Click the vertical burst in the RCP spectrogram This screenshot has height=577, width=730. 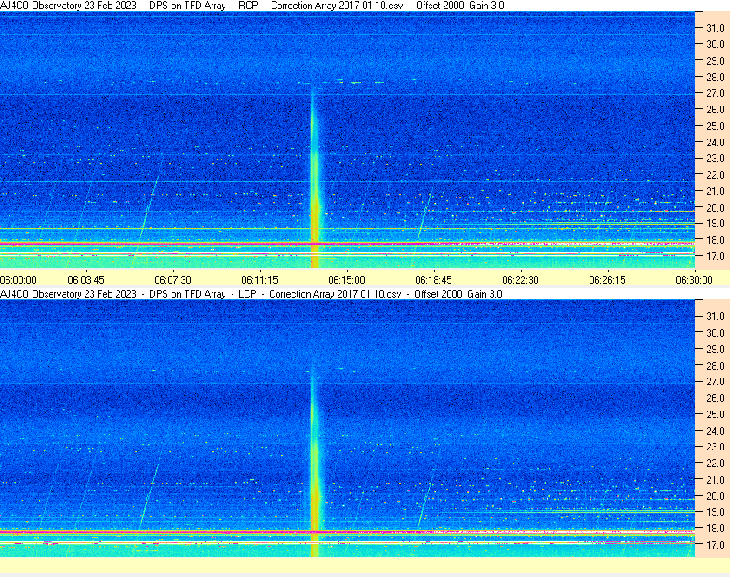coord(315,179)
